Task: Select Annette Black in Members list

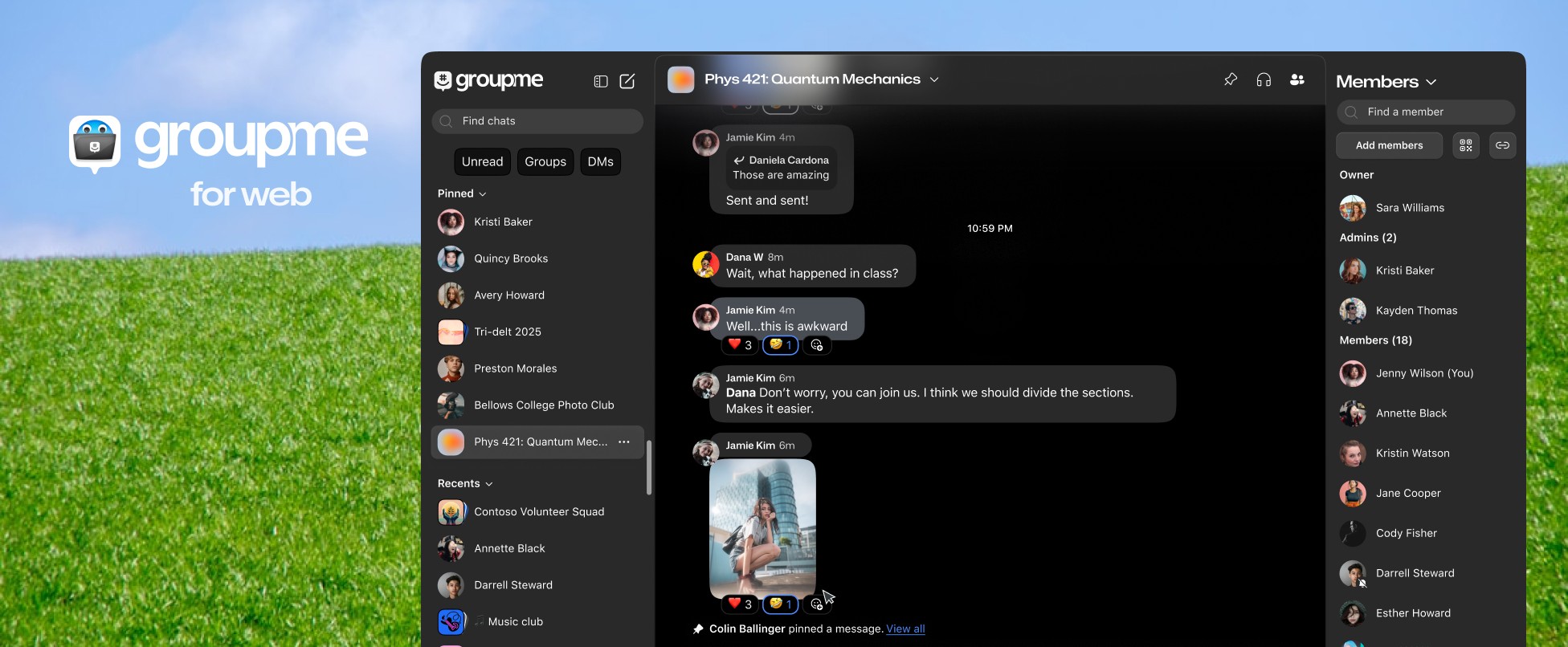Action: point(1426,413)
